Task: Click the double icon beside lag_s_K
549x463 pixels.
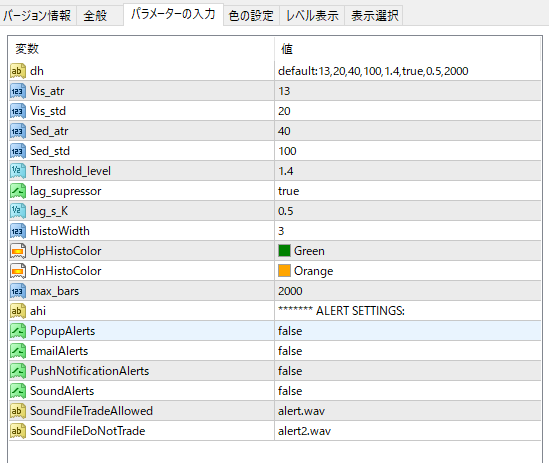Action: tap(18, 211)
